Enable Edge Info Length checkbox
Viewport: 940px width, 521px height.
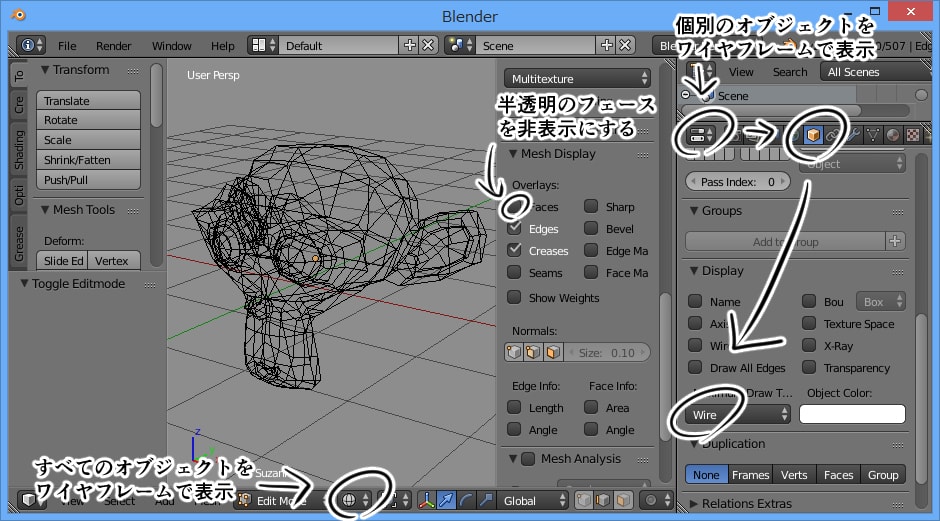click(x=514, y=407)
